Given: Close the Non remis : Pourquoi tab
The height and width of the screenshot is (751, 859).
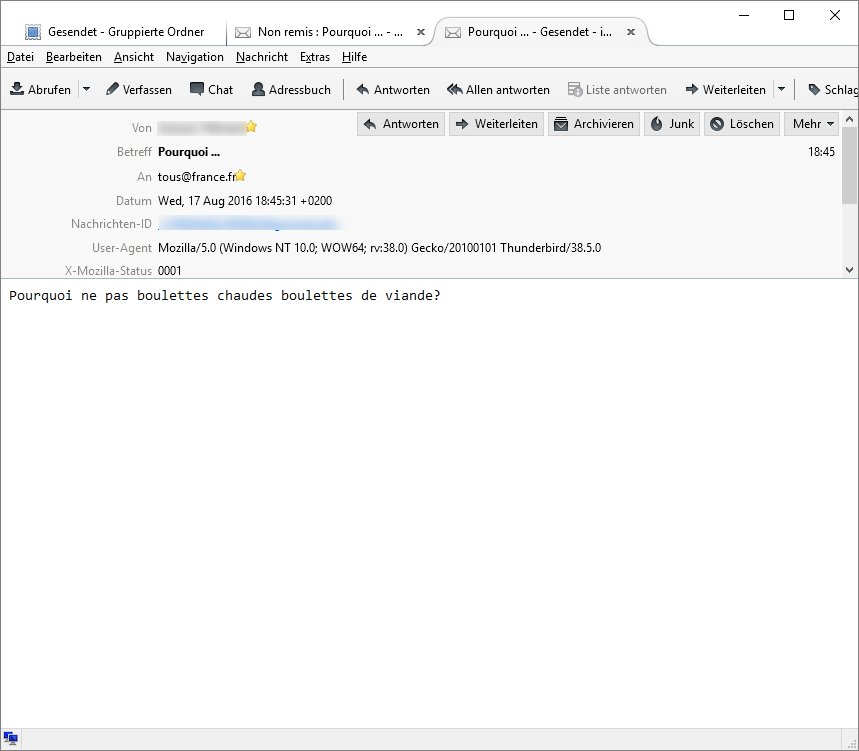Looking at the screenshot, I should click(421, 32).
